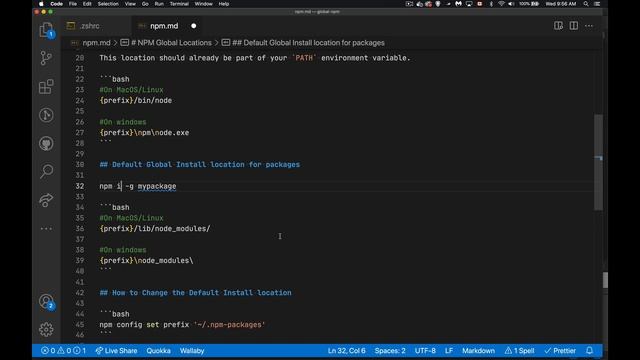
Task: Click Wallaby in the status bar
Action: (x=192, y=351)
